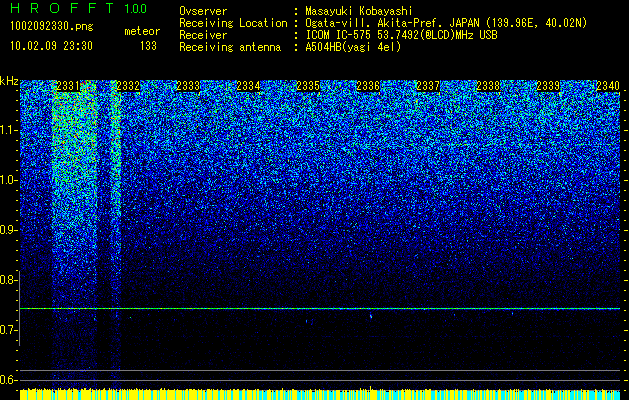629x400 pixels.
Task: Click the 2331 time marker
Action: tap(68, 86)
